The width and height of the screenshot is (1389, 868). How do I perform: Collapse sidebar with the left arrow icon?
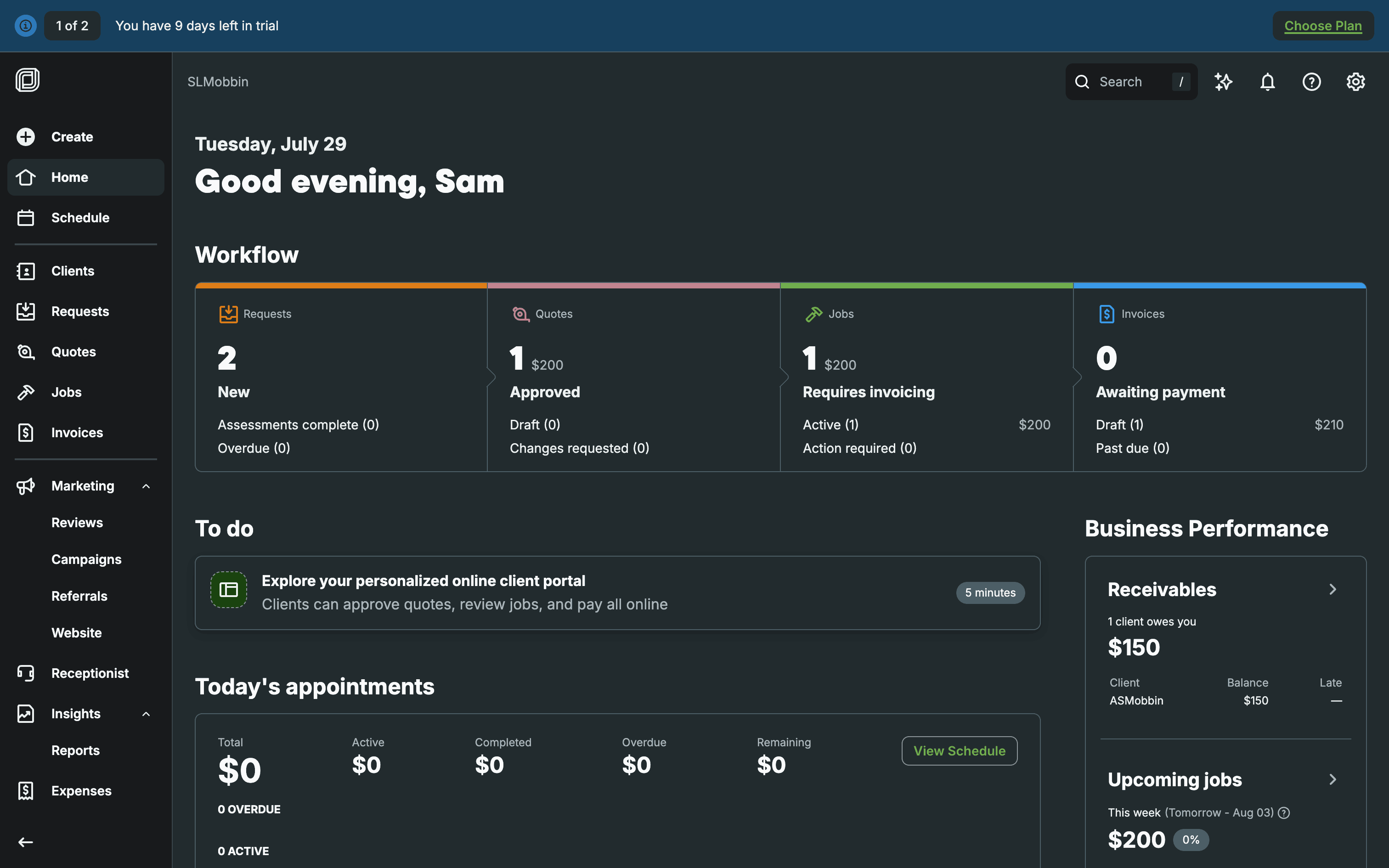[26, 842]
